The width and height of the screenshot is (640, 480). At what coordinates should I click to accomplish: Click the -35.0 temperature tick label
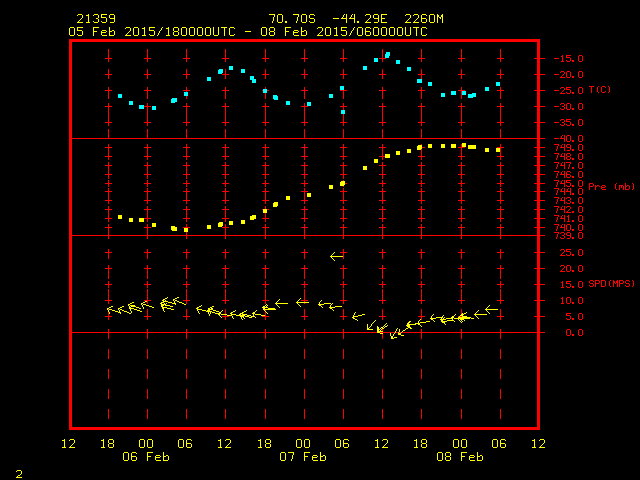(x=569, y=122)
